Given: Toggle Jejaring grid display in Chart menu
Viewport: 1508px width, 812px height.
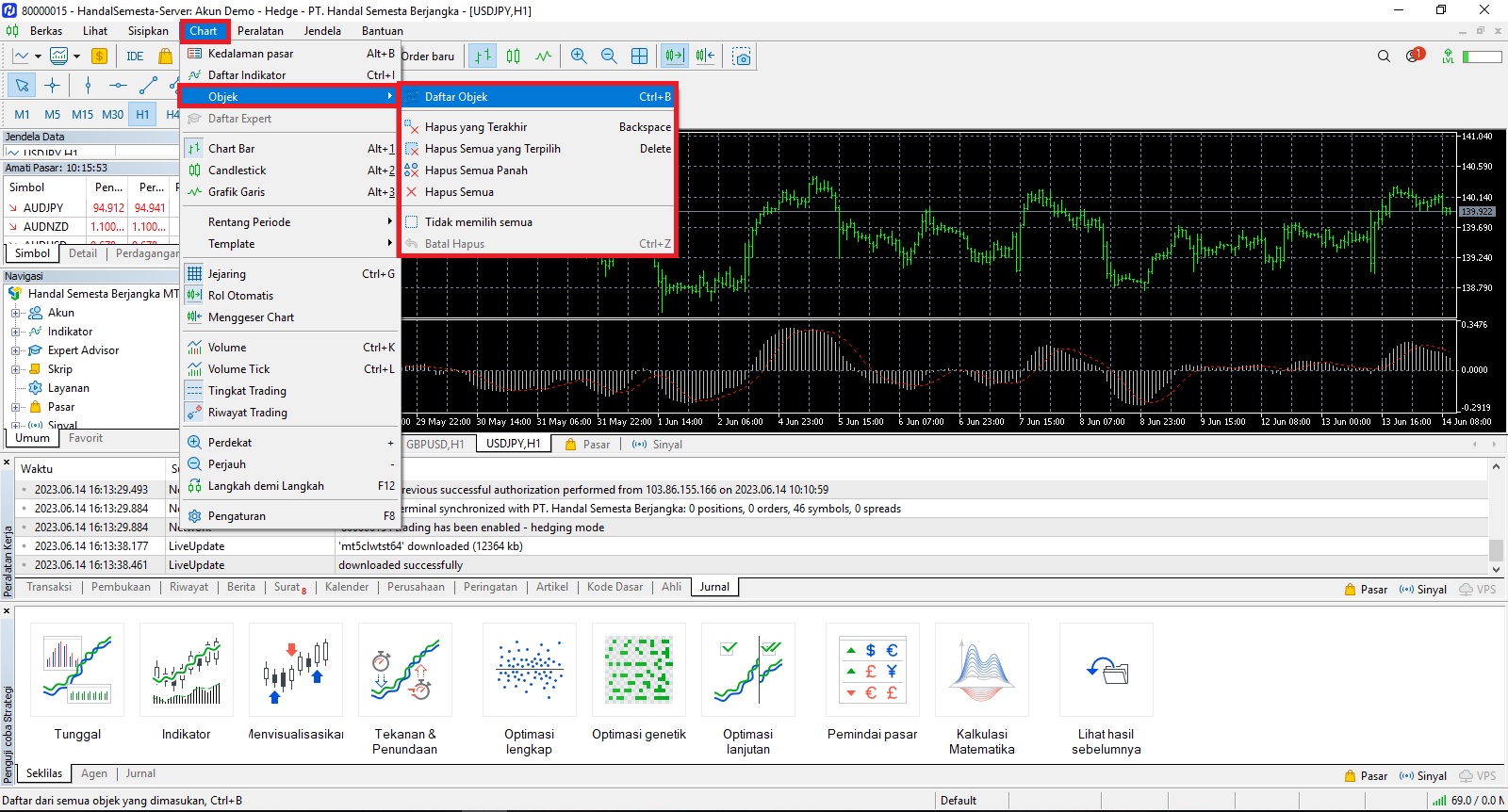Looking at the screenshot, I should click(226, 274).
